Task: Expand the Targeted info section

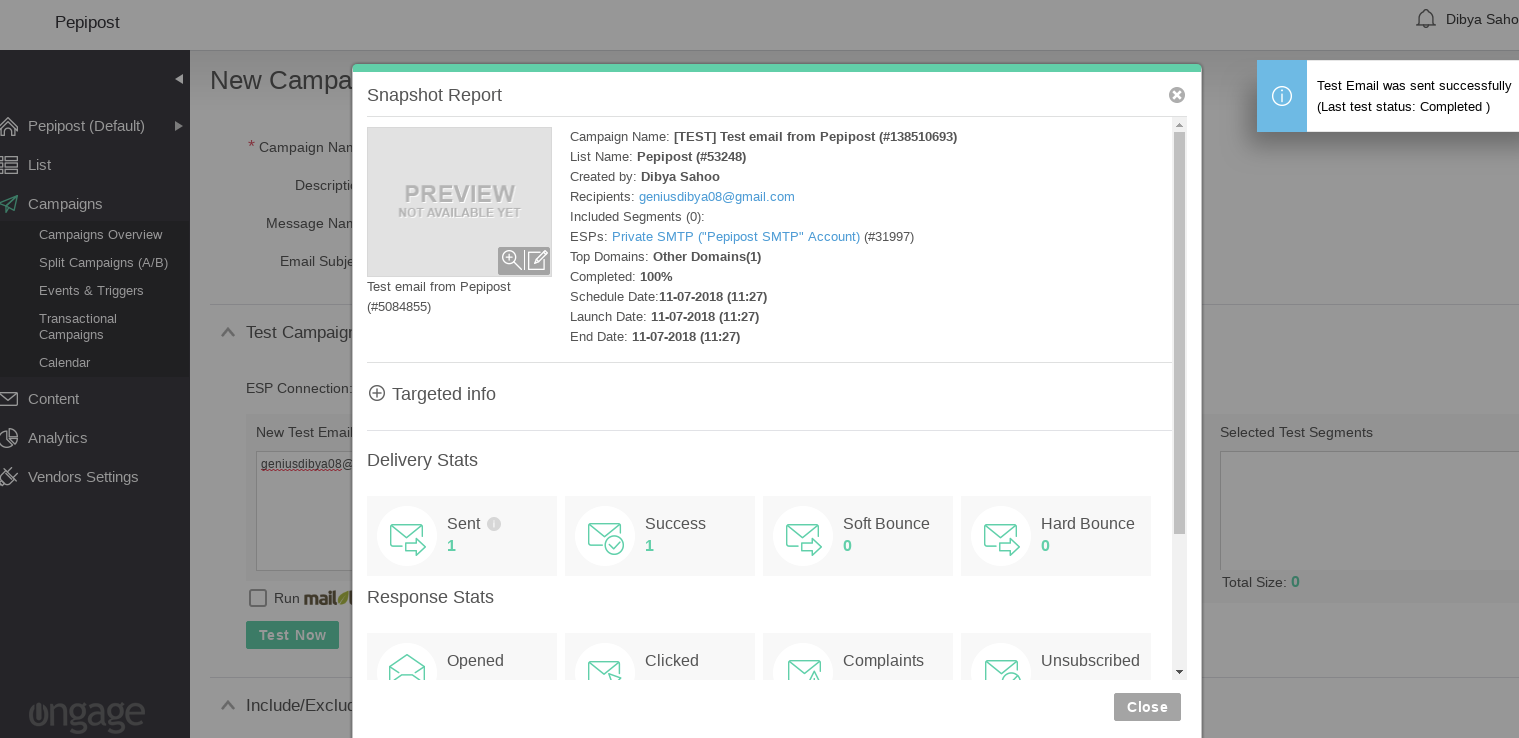Action: click(432, 394)
